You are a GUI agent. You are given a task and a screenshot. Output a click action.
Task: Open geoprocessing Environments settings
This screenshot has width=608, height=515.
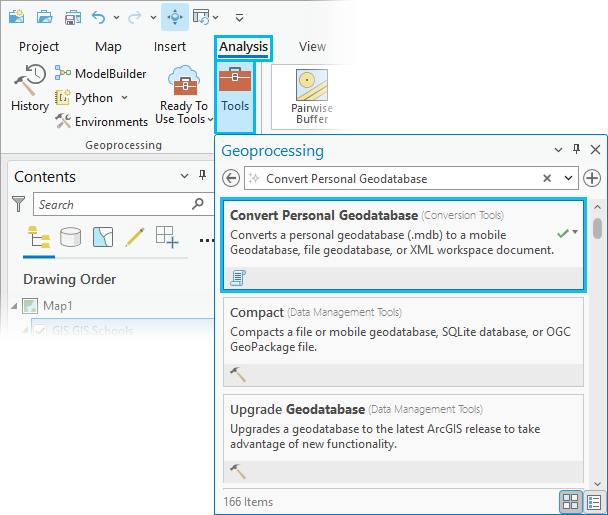point(101,121)
